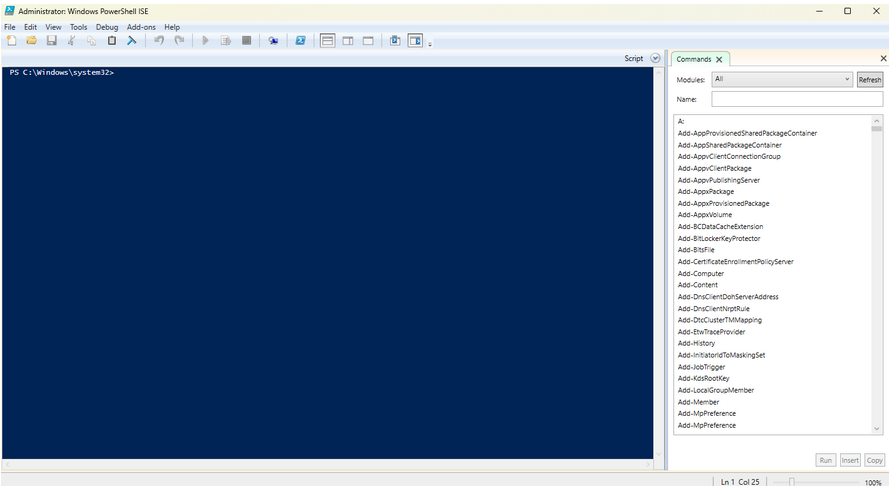Click the Ln 1 Col 25 indicator
This screenshot has height=494, width=896.
[740, 482]
